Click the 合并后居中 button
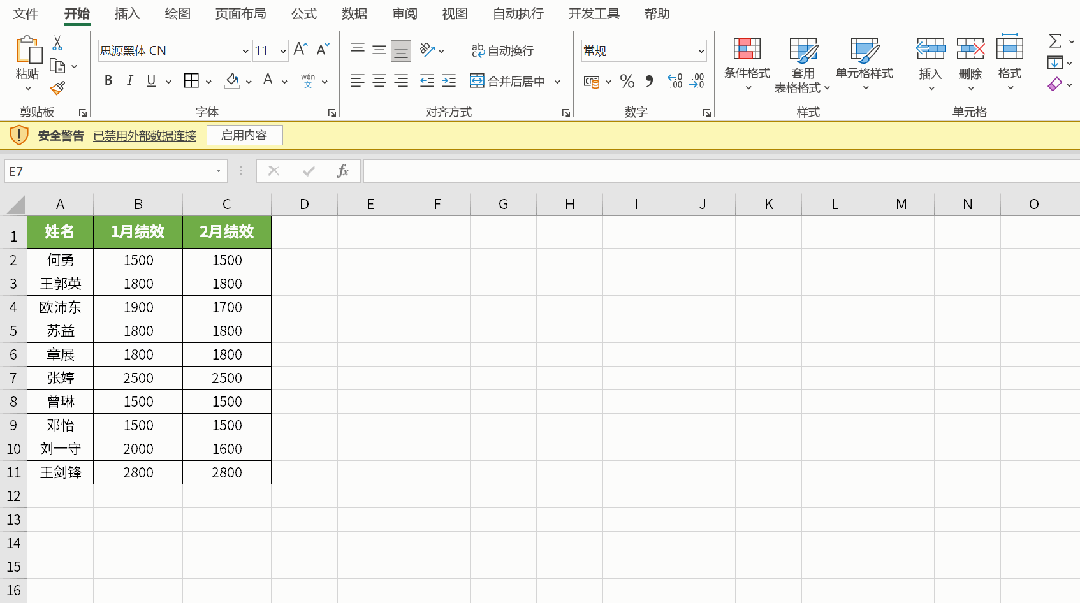Image resolution: width=1080 pixels, height=603 pixels. point(508,81)
